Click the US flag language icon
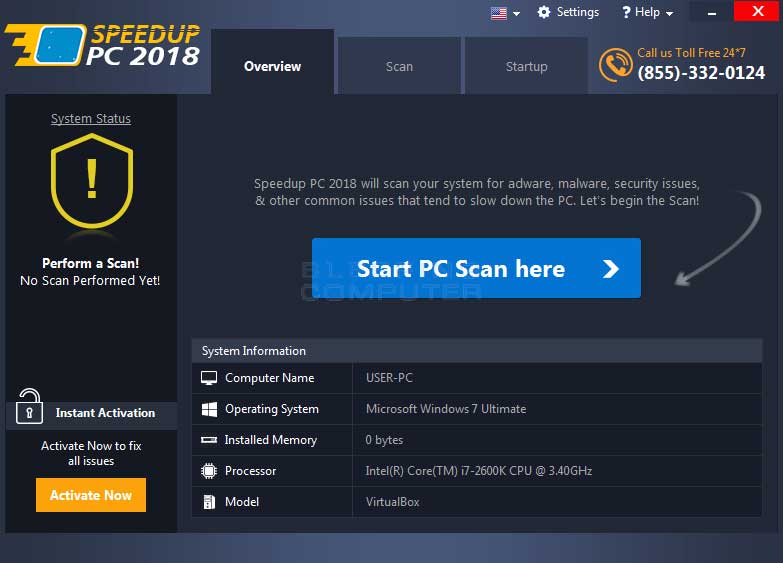This screenshot has width=783, height=563. [498, 13]
